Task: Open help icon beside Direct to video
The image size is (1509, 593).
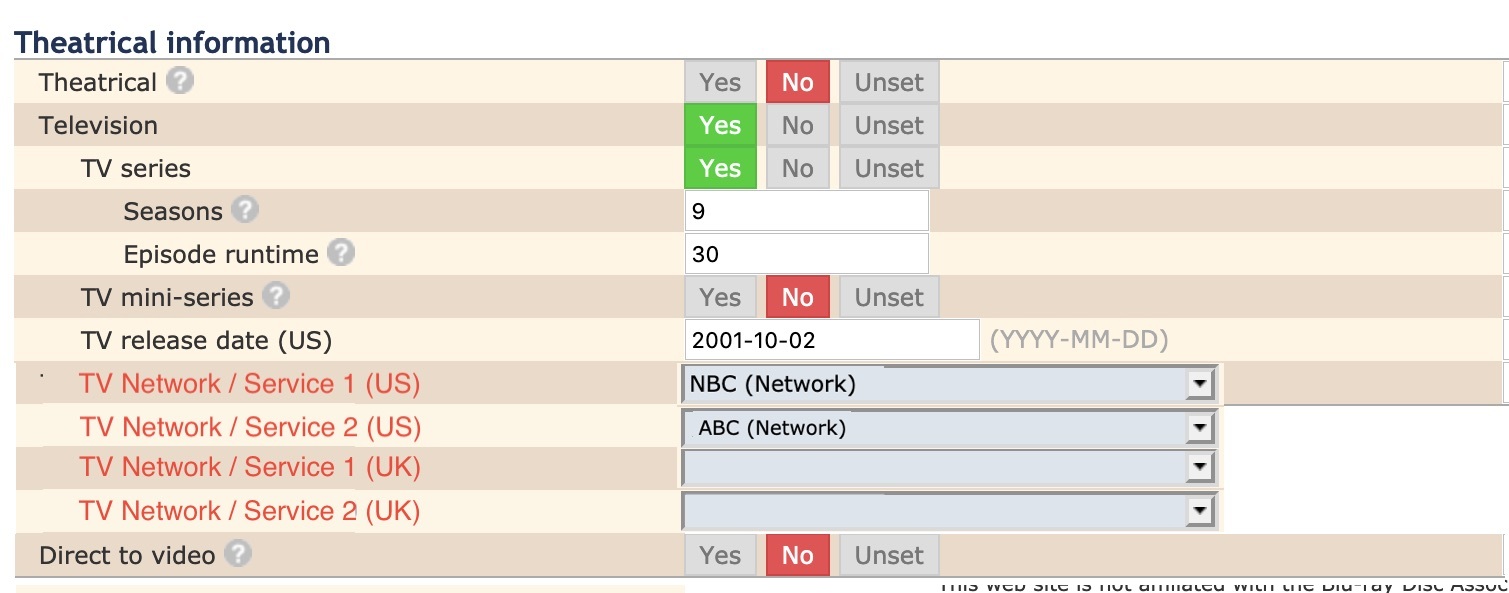Action: click(237, 554)
